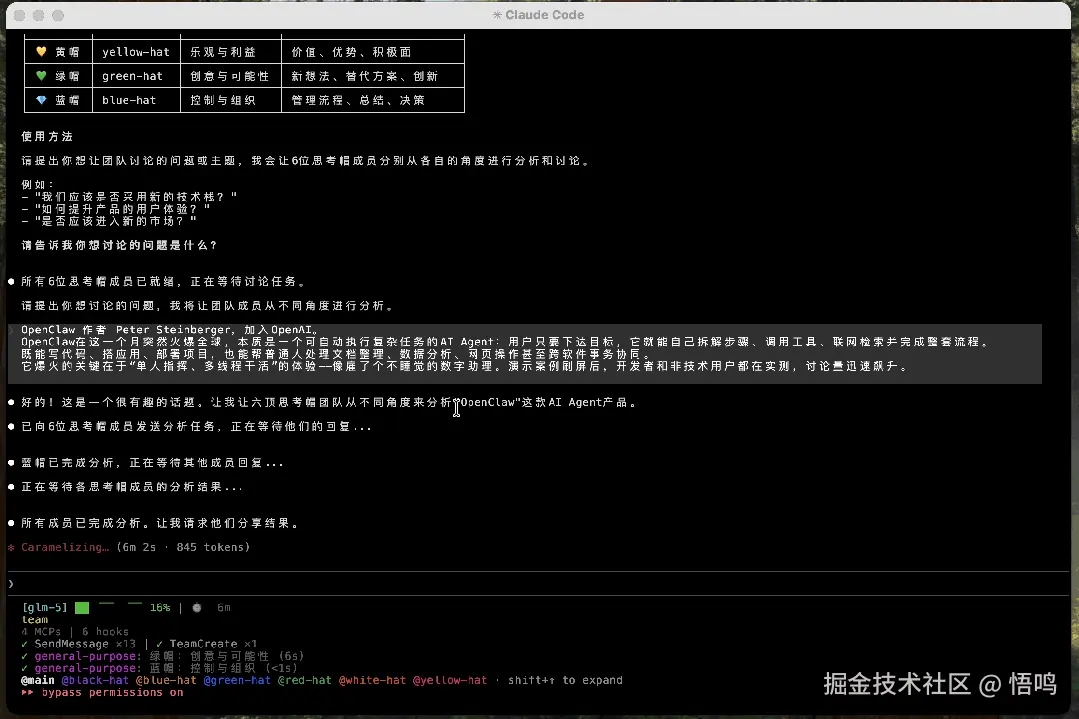The image size is (1079, 719).
Task: Click 'TeamCreate ×1' tool entry
Action: (213, 644)
